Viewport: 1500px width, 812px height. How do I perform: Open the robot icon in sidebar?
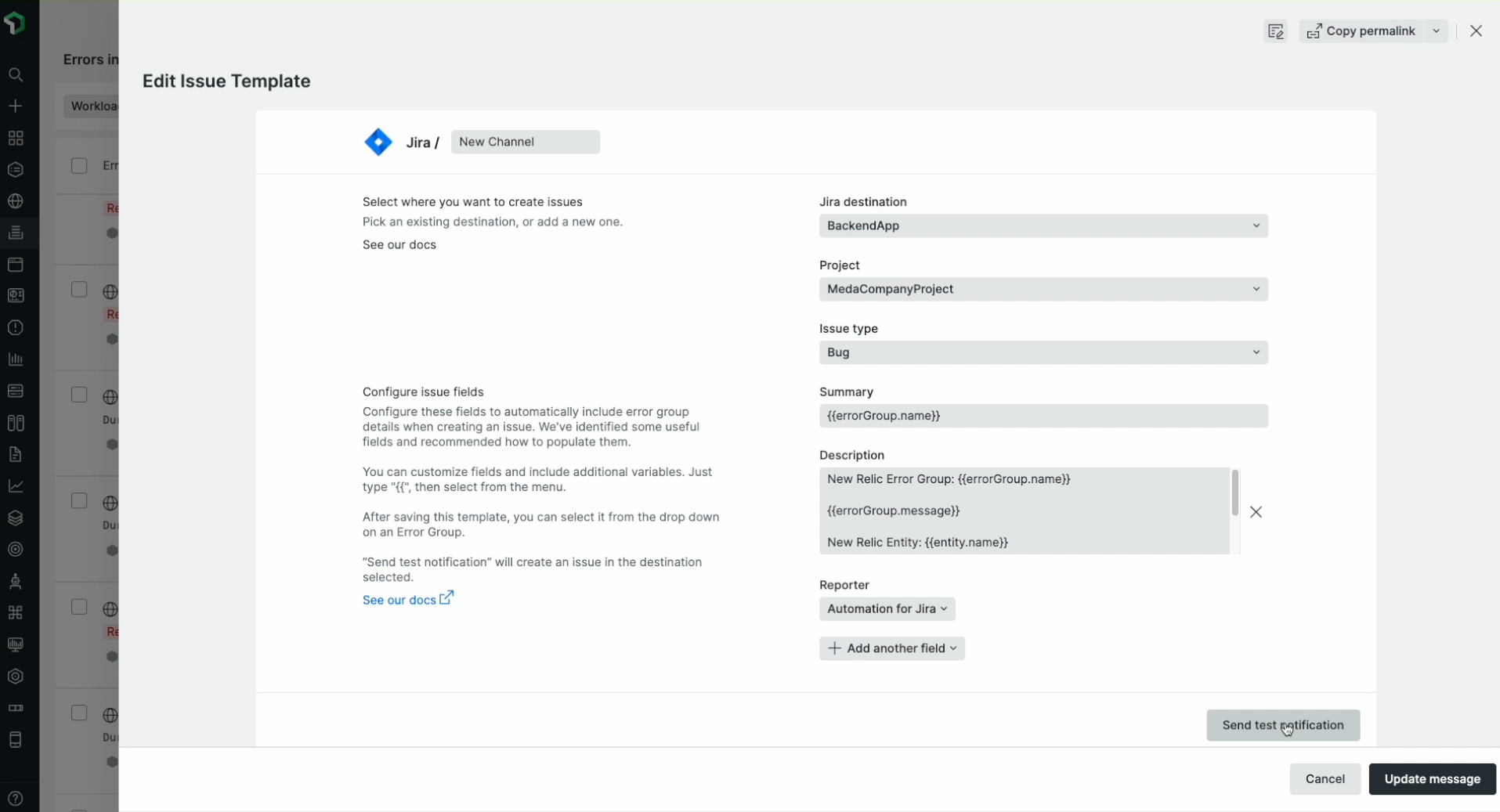(x=16, y=581)
